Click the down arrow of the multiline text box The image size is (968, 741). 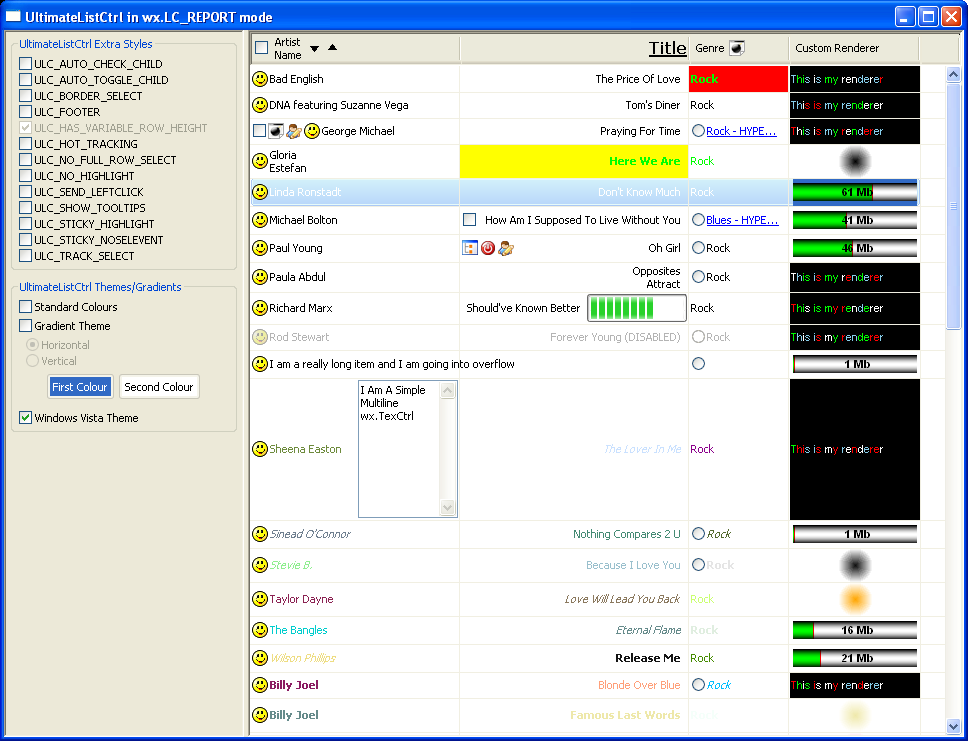(448, 508)
